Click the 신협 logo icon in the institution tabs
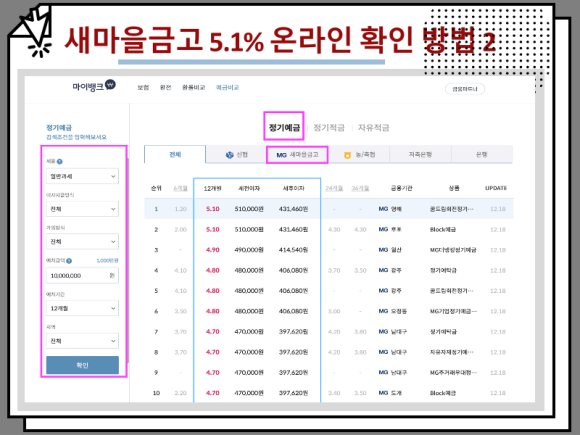The image size is (580, 435). point(229,155)
